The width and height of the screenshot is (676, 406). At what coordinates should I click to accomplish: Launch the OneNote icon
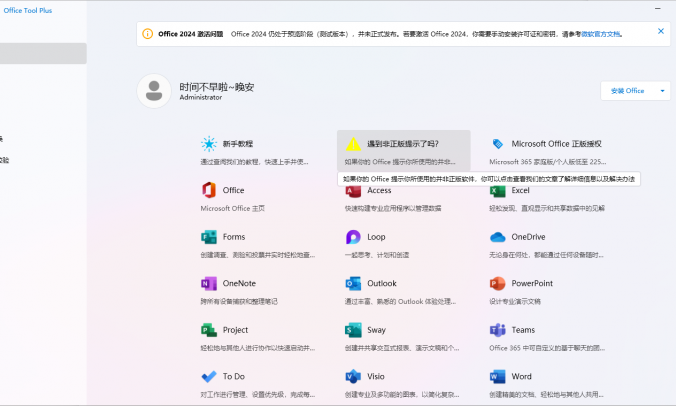click(x=209, y=283)
